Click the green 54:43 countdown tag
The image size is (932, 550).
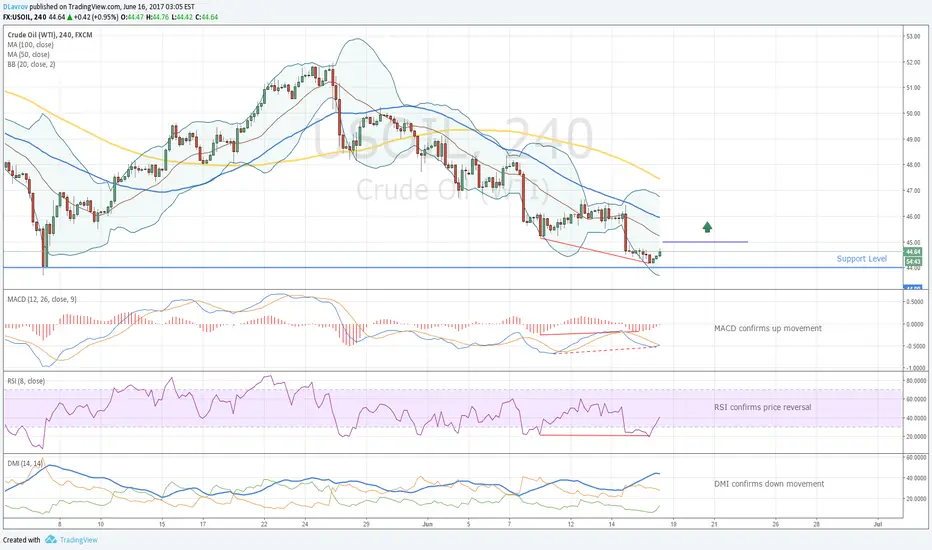pos(913,262)
